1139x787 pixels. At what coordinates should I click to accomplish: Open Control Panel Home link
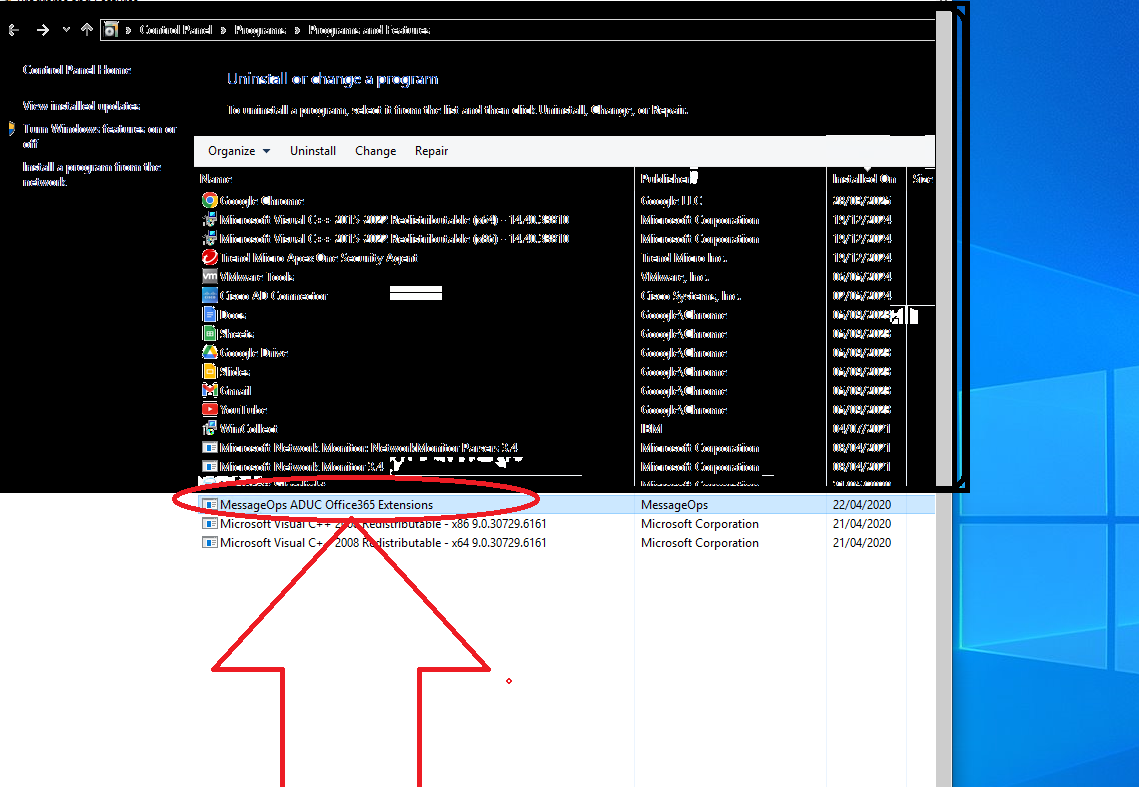[76, 70]
